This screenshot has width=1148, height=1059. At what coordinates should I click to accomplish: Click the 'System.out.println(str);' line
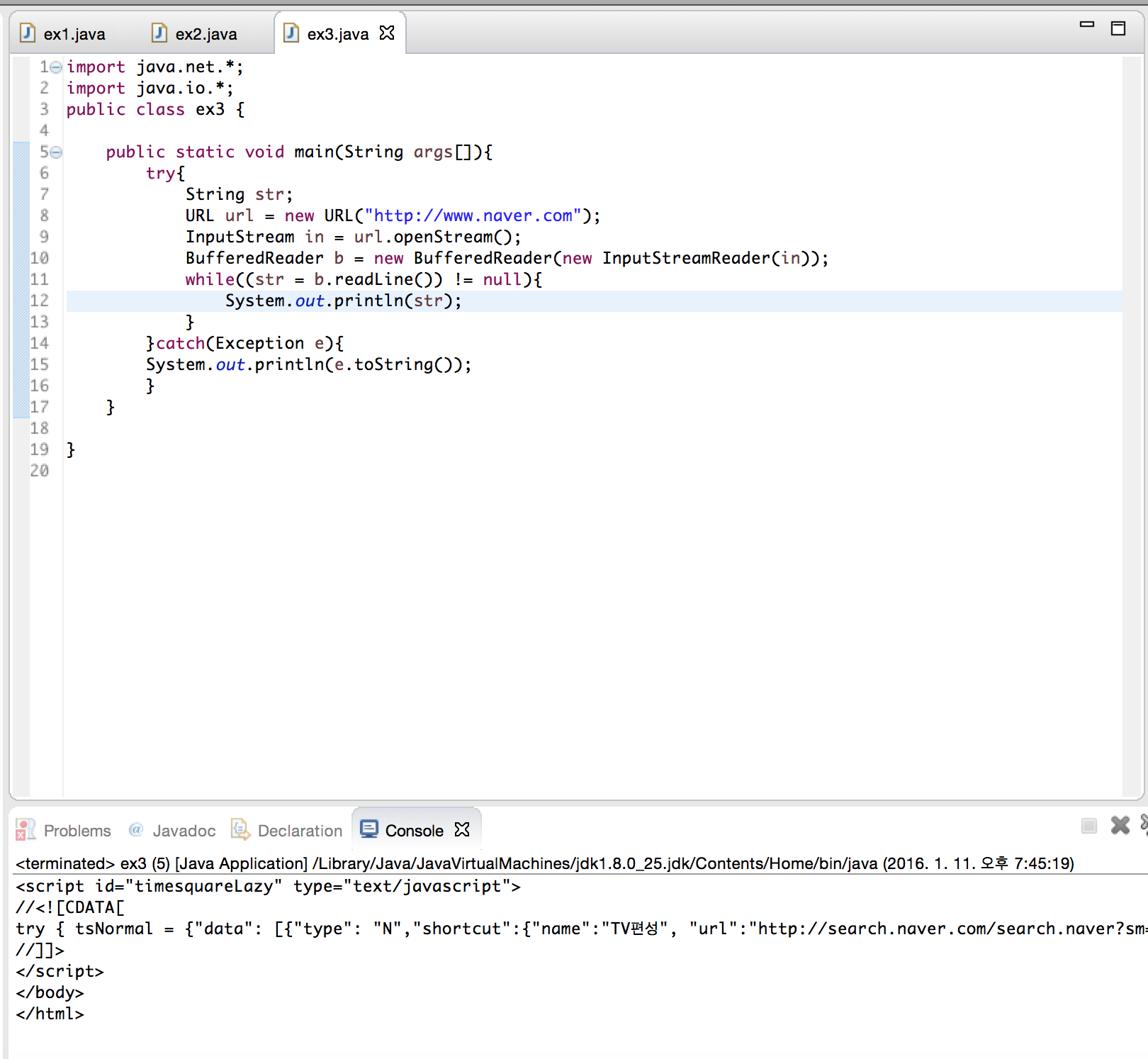click(x=344, y=301)
